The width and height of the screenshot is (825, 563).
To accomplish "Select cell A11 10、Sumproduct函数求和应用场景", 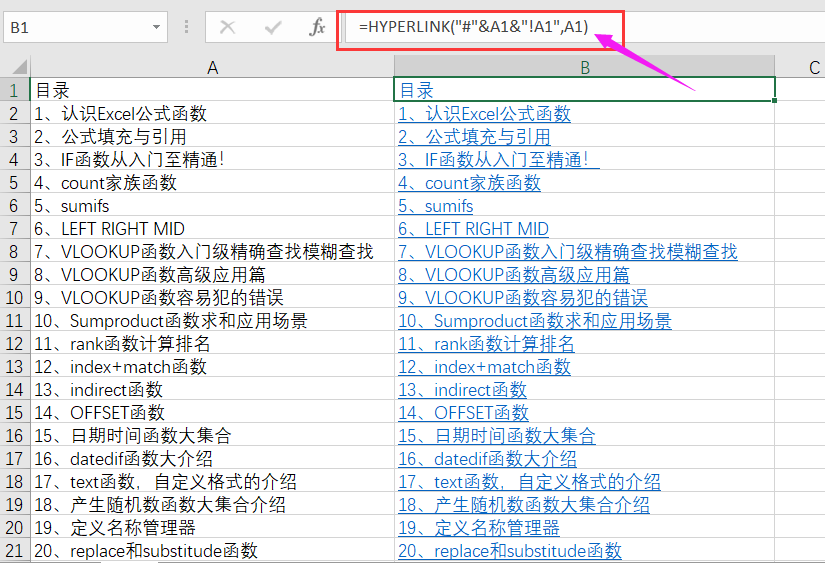I will [x=212, y=320].
